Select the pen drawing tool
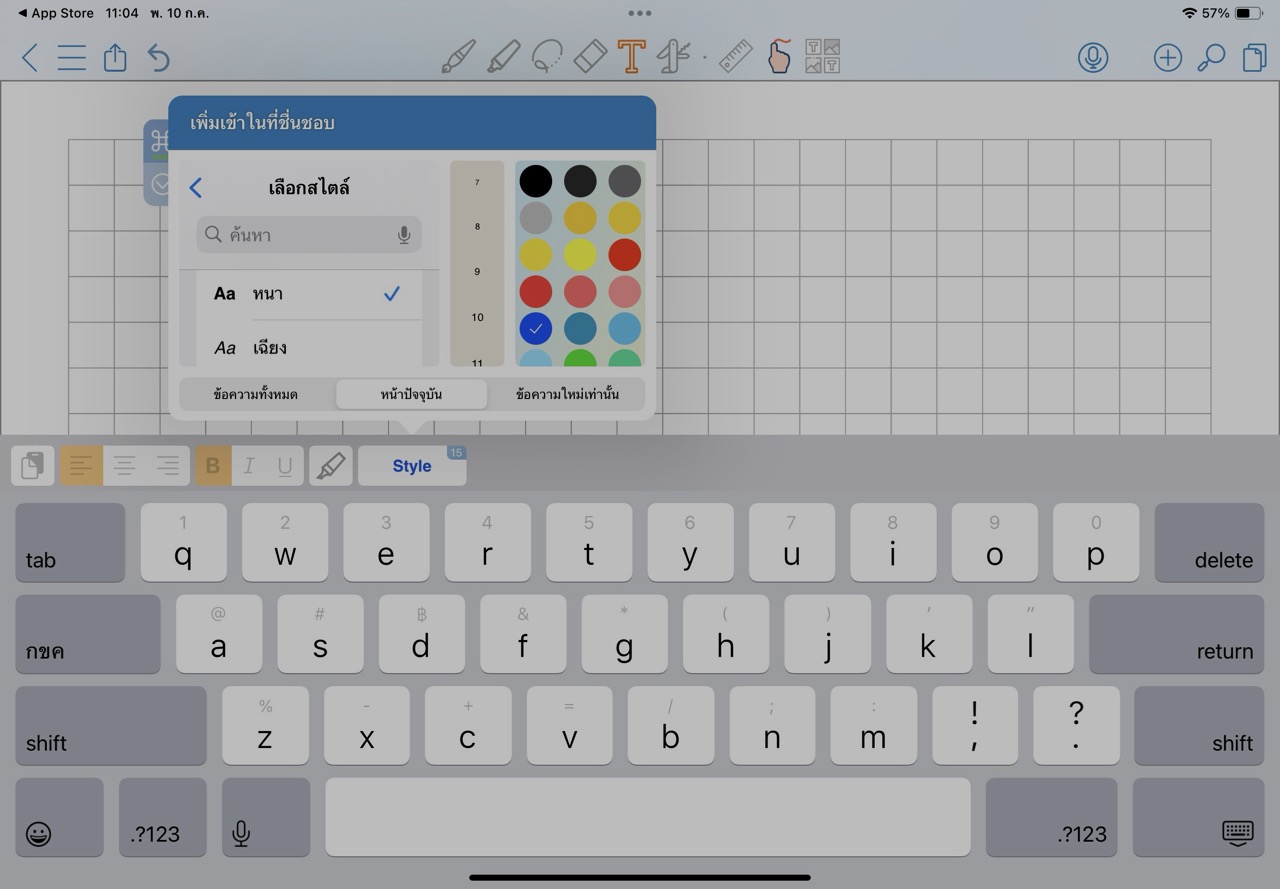Image resolution: width=1280 pixels, height=889 pixels. pyautogui.click(x=458, y=57)
